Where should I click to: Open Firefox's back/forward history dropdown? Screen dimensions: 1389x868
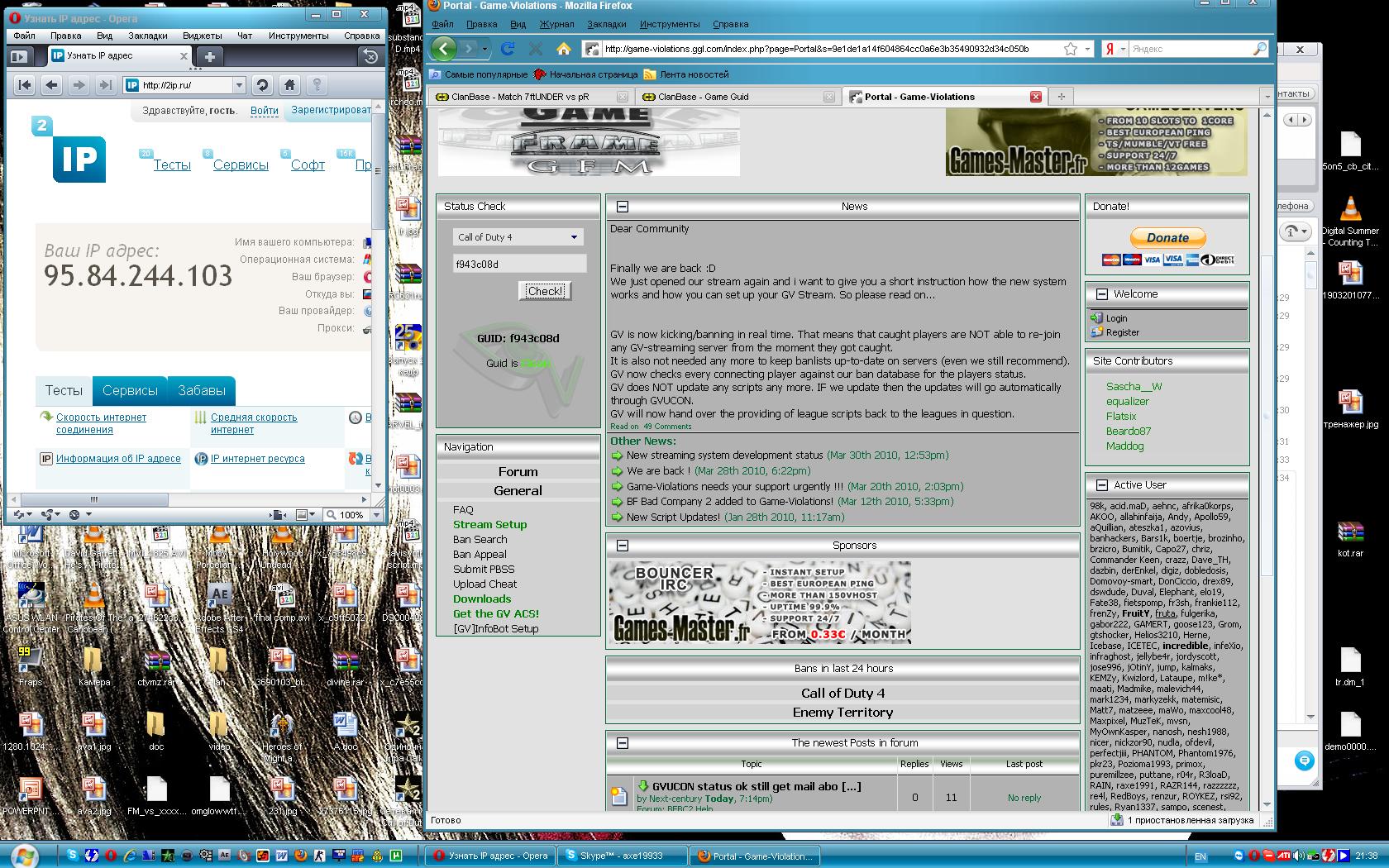pyautogui.click(x=485, y=49)
